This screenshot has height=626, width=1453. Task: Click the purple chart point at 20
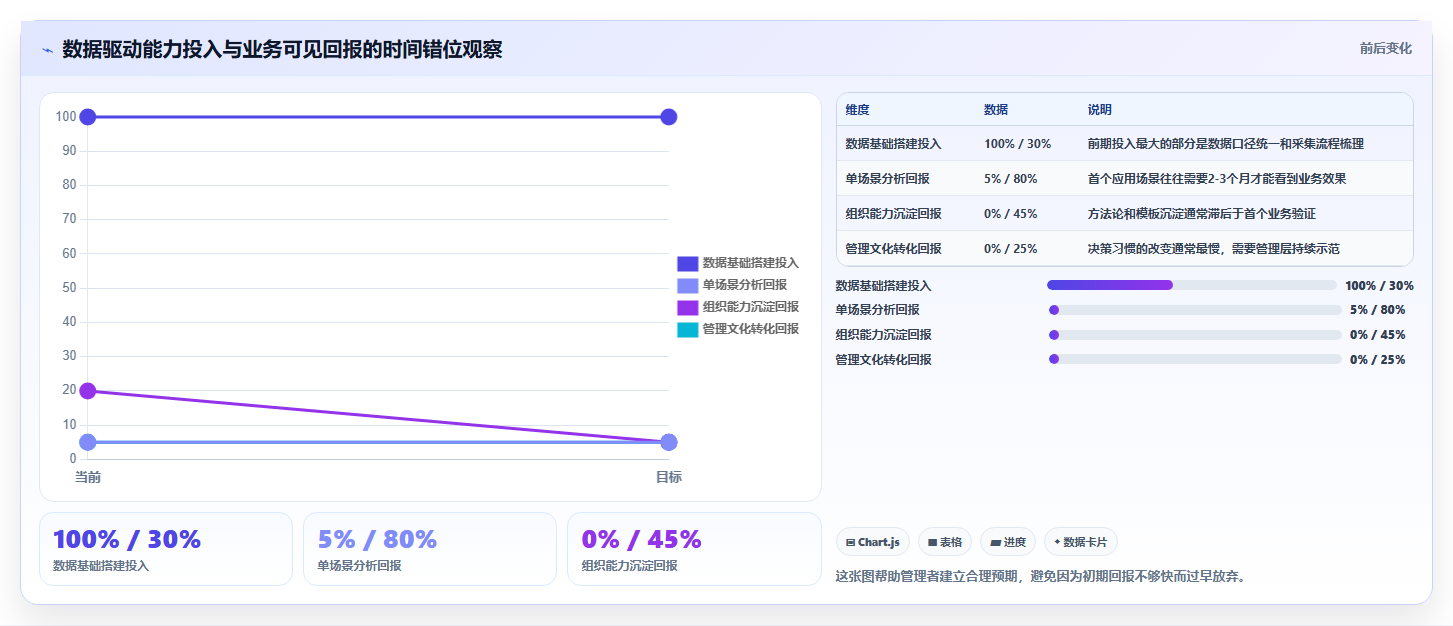click(x=88, y=391)
